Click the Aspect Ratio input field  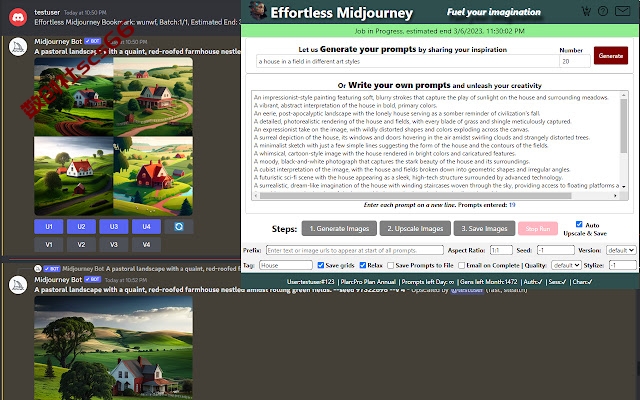tap(501, 250)
